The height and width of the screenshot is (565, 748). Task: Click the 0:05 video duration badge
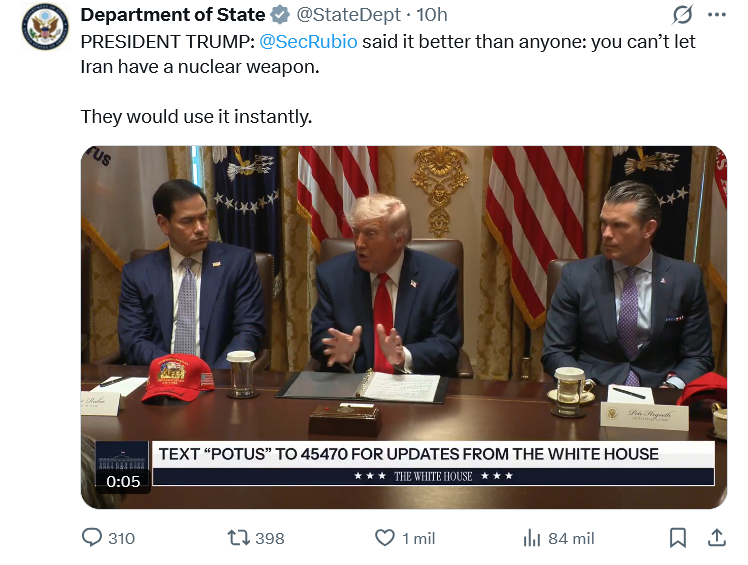[123, 481]
